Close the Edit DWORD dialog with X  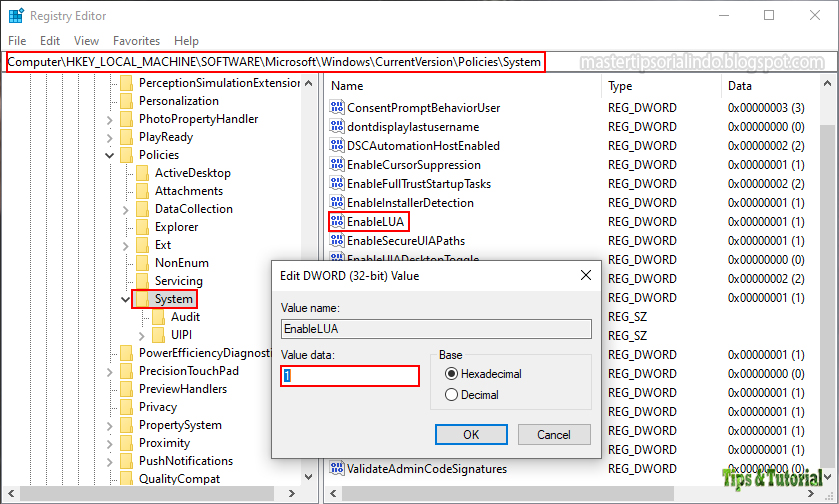pos(586,275)
